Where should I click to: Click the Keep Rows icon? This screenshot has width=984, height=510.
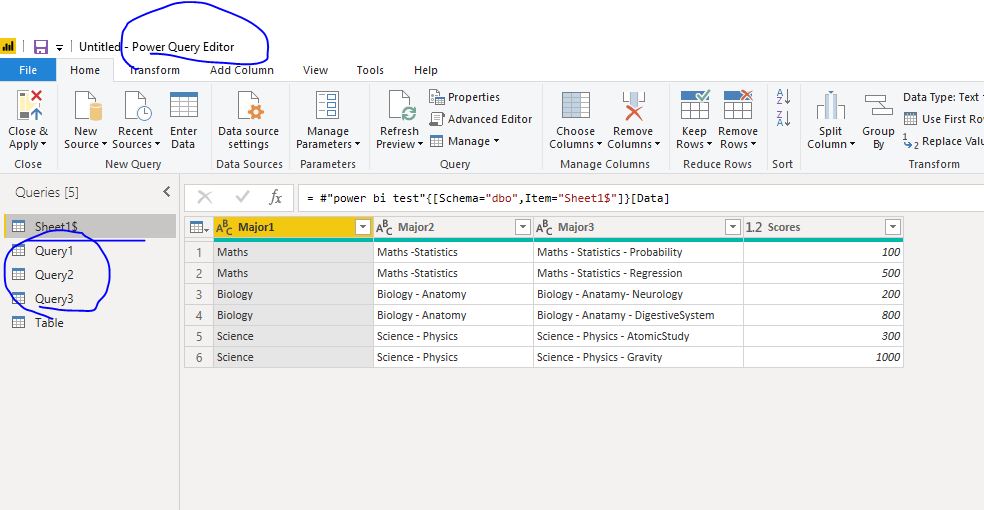click(695, 104)
